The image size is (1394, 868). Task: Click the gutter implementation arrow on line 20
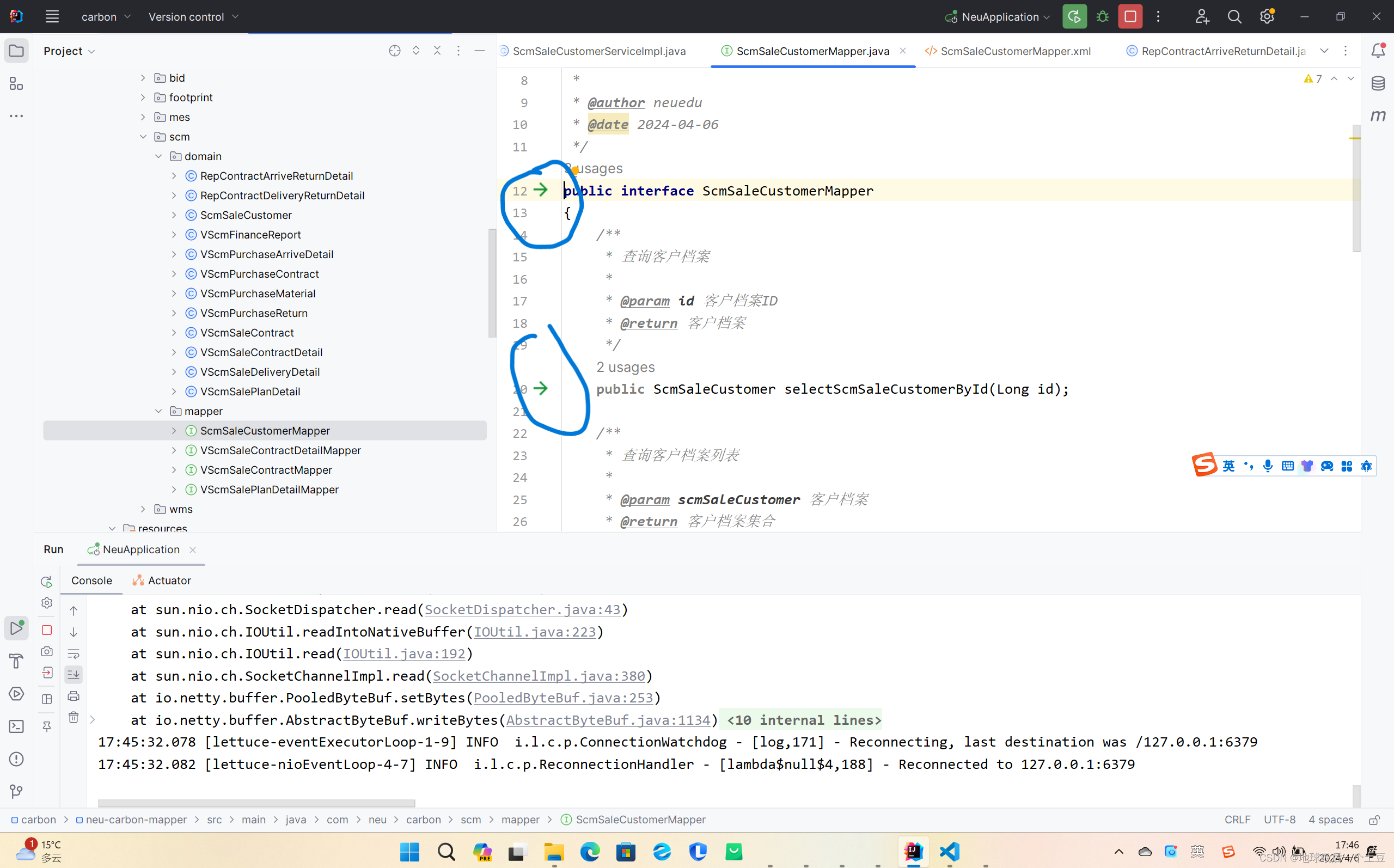coord(541,389)
